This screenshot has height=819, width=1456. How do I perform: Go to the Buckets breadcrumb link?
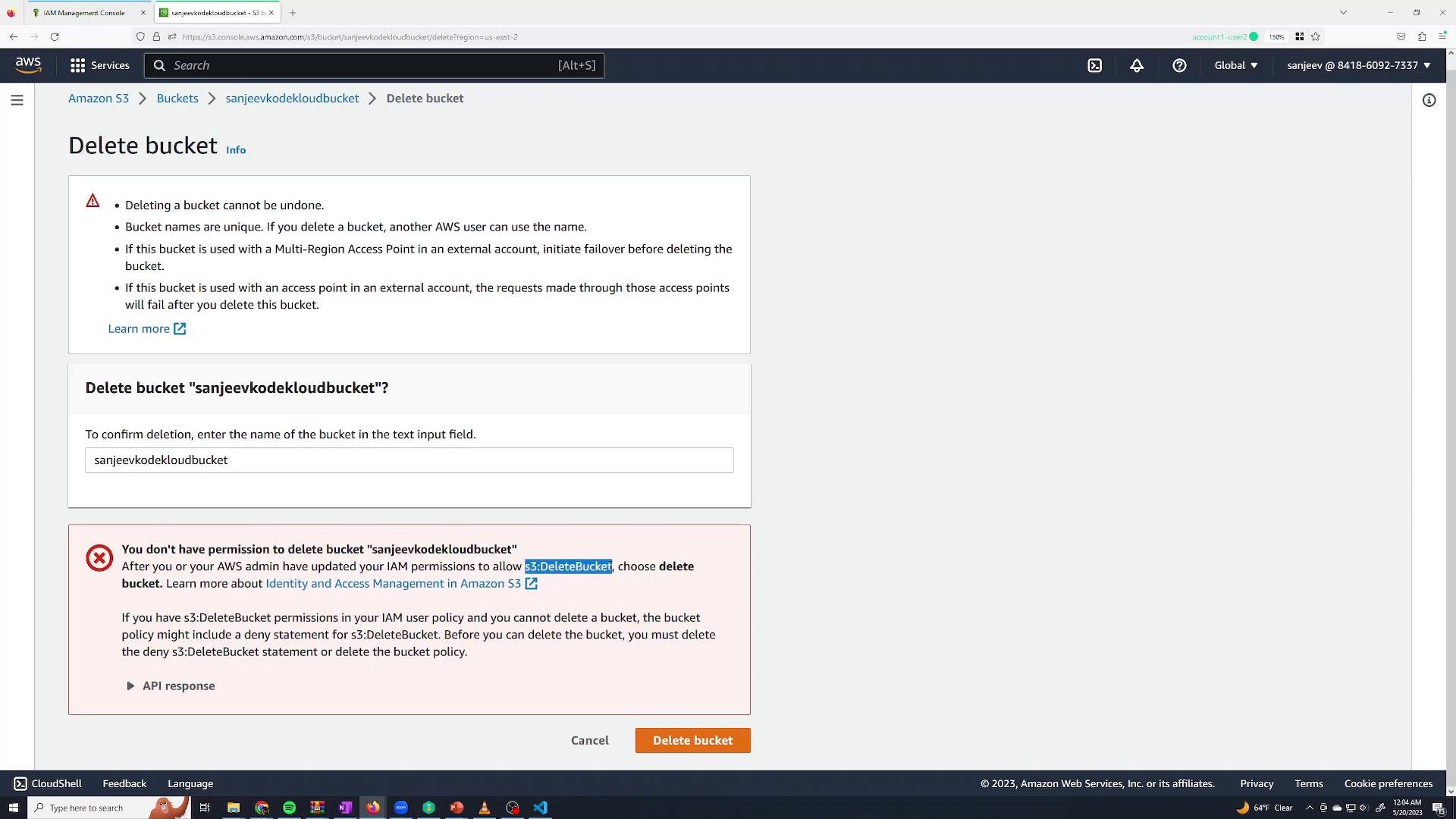pos(177,99)
